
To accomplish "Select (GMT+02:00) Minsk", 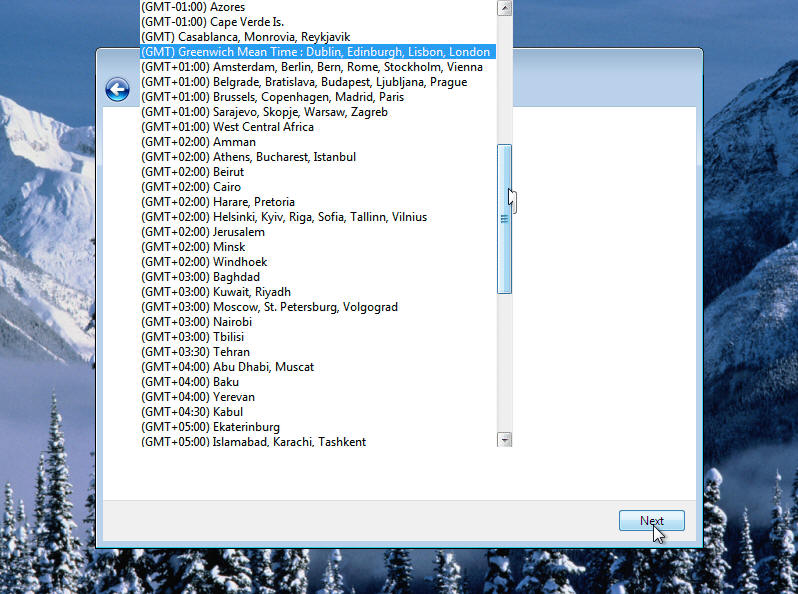I will [318, 247].
